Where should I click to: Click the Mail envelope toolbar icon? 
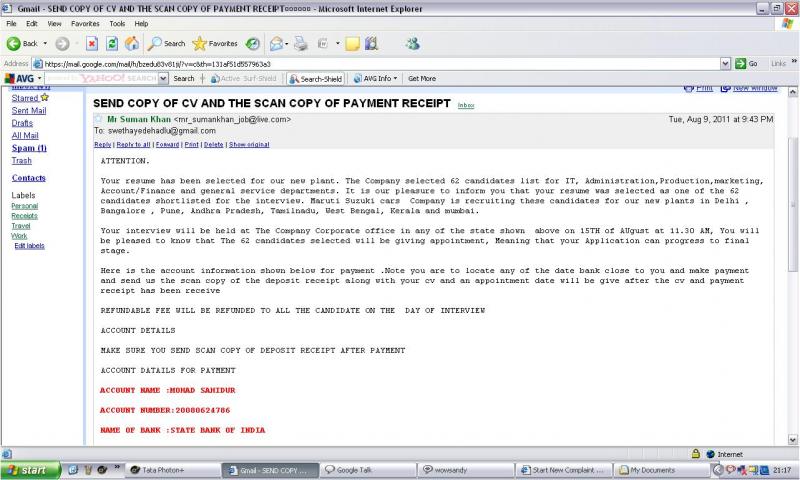click(x=276, y=44)
